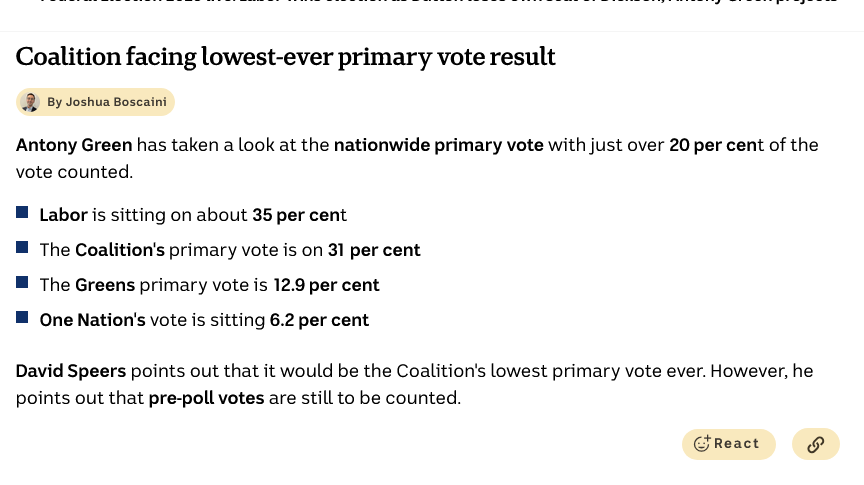Viewport: 864px width, 485px height.
Task: Click the bold David Speers name
Action: (x=71, y=371)
